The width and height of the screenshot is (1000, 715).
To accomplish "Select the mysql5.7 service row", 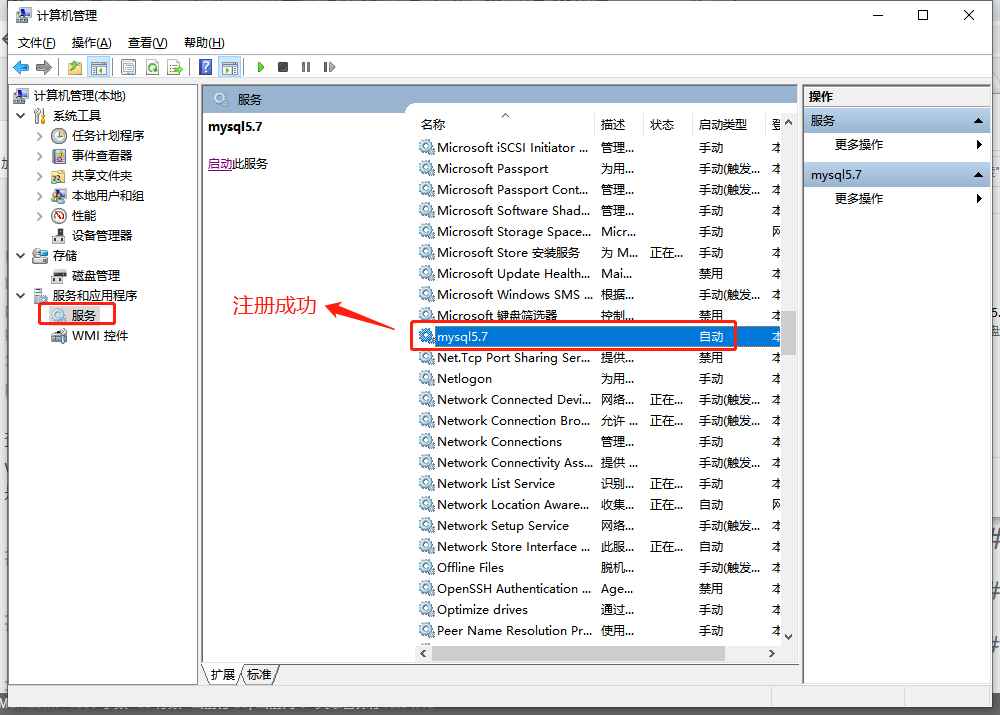I will (599, 336).
